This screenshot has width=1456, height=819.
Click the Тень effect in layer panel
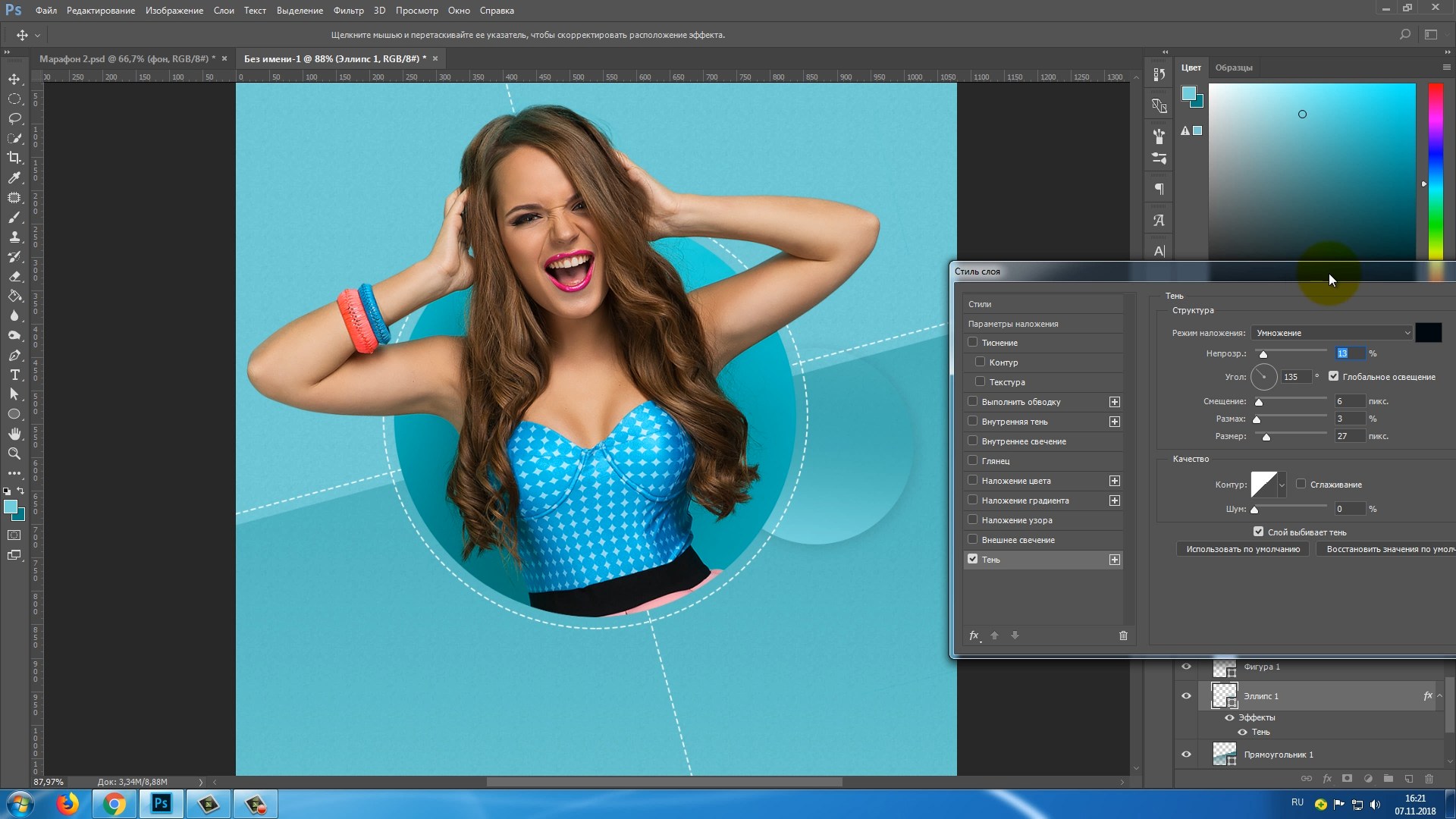(1260, 732)
